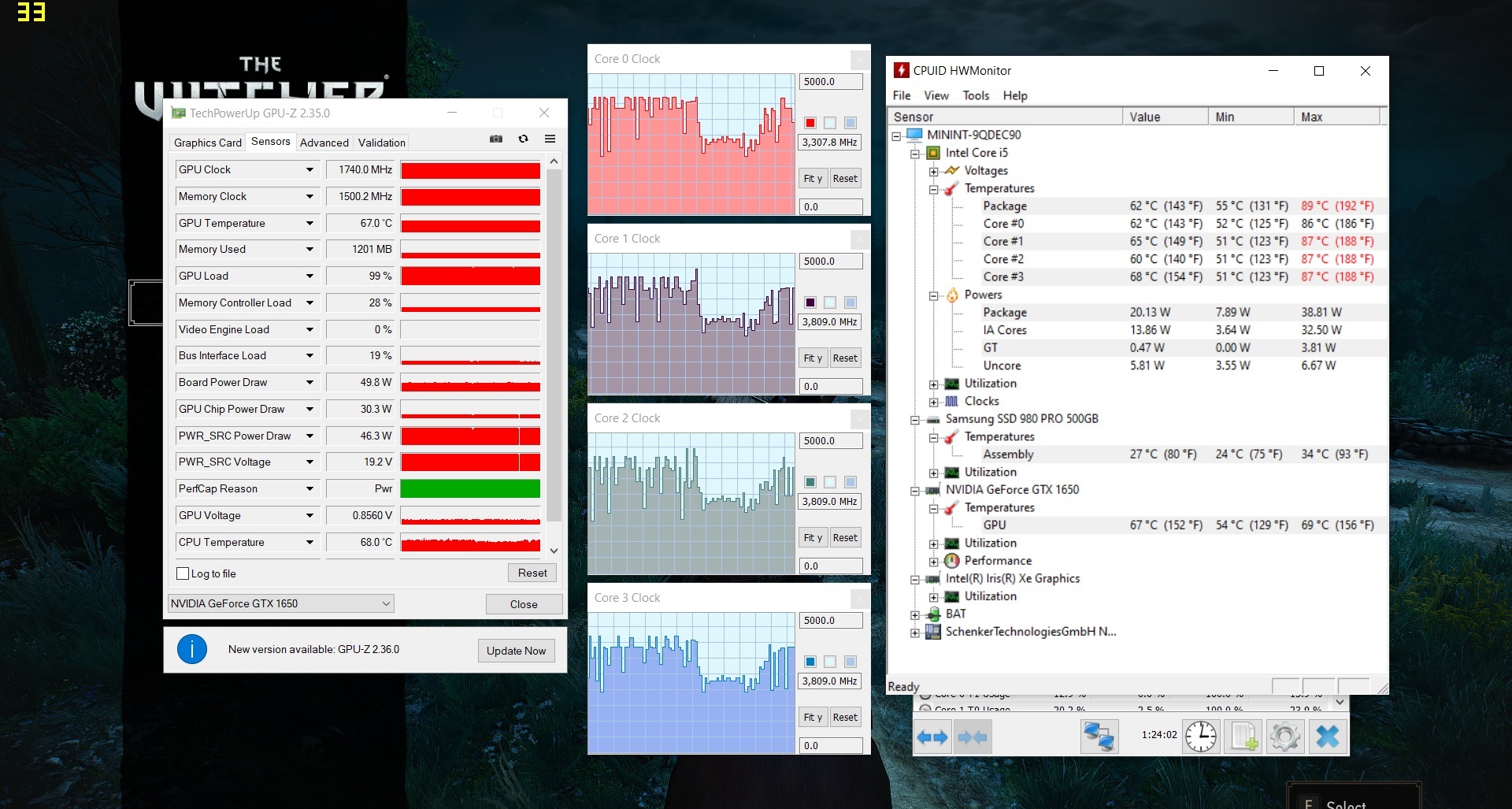Click the spreadsheet logging icon with green plus
This screenshot has height=809, width=1512.
[x=1244, y=737]
